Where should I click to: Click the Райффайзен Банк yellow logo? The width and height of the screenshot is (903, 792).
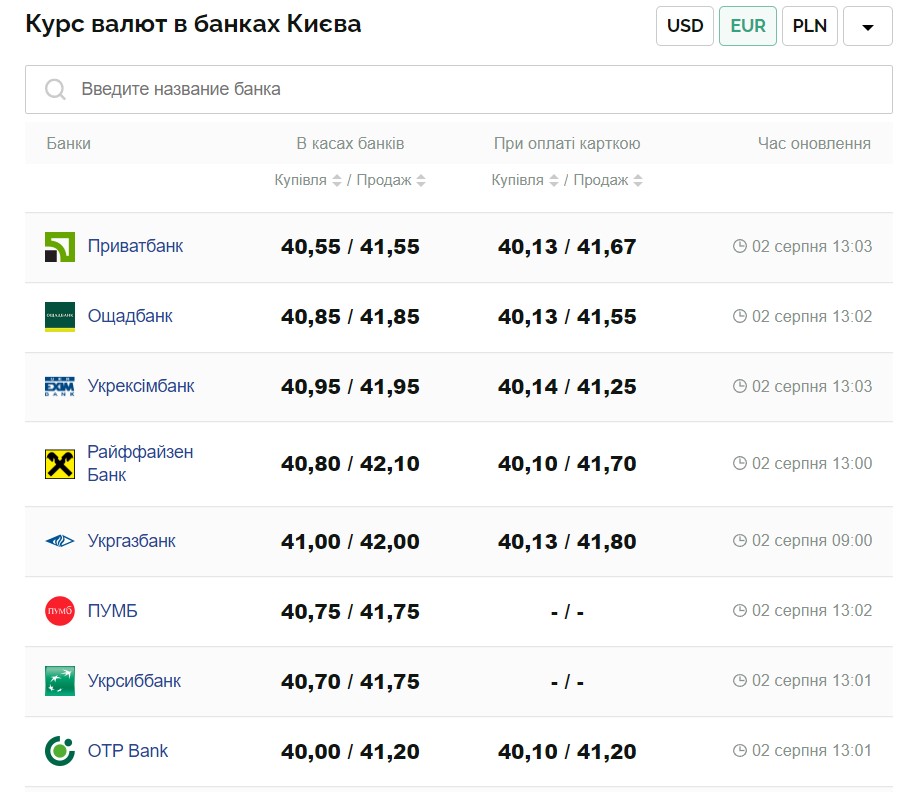coord(60,464)
